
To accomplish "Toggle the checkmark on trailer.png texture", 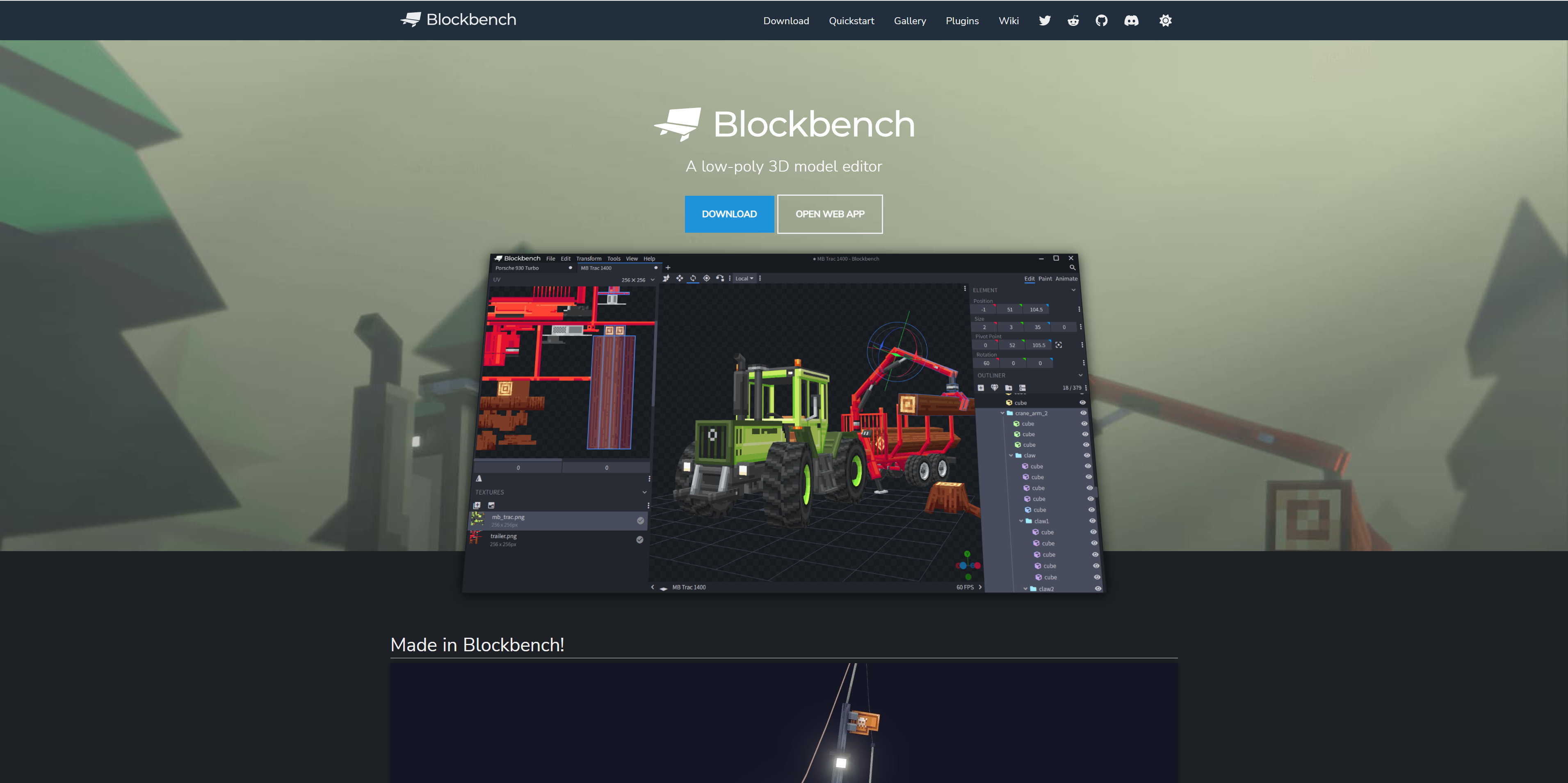I will pos(640,540).
